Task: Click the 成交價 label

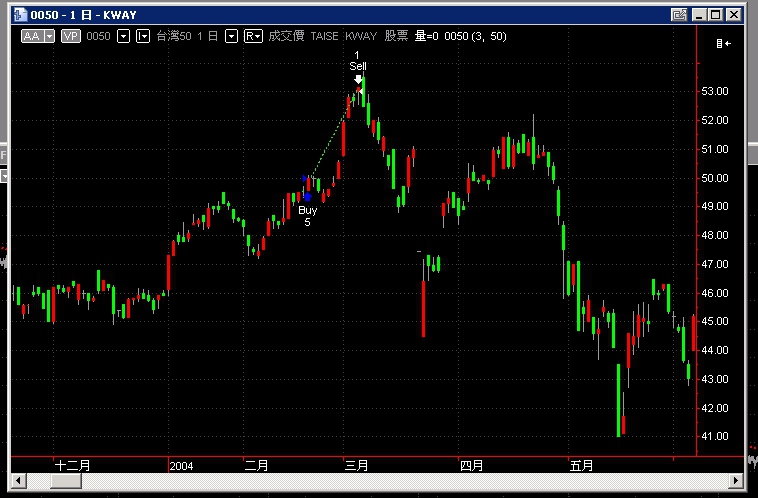Action: [x=286, y=36]
